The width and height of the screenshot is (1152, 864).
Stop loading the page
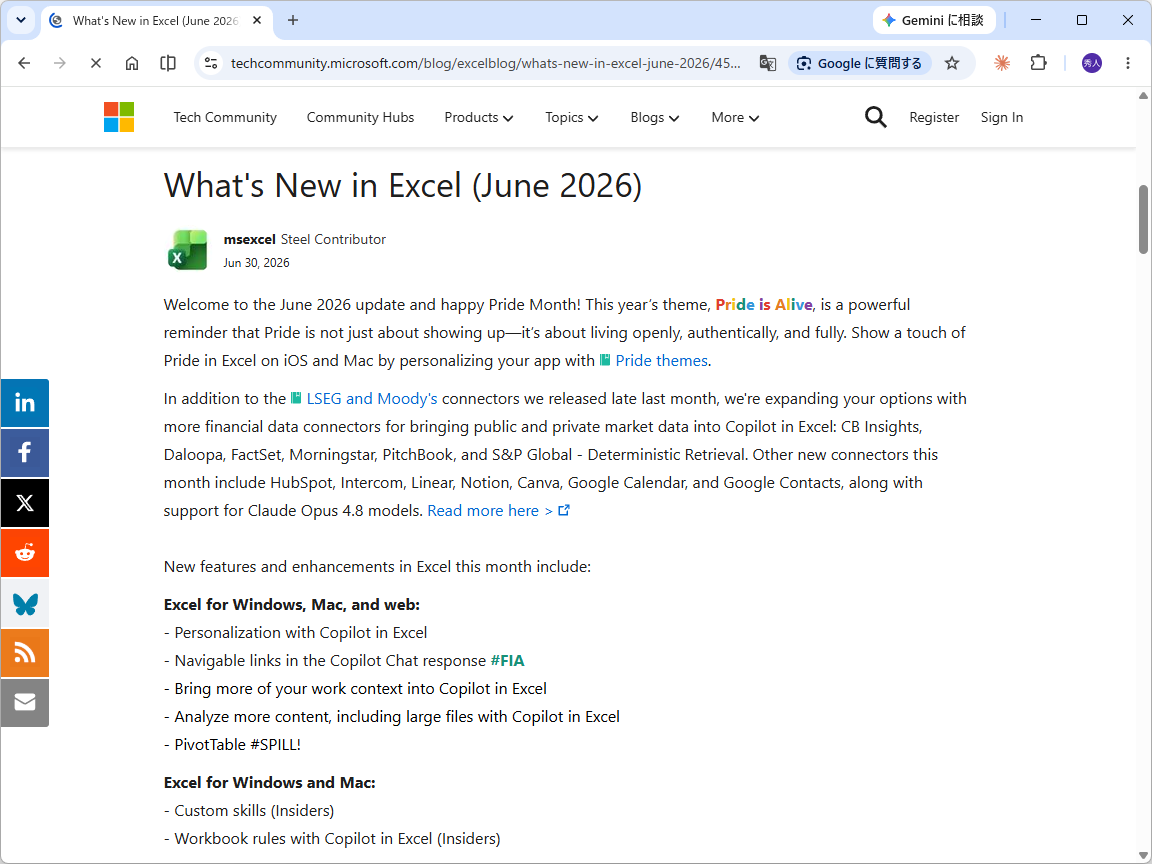click(96, 63)
